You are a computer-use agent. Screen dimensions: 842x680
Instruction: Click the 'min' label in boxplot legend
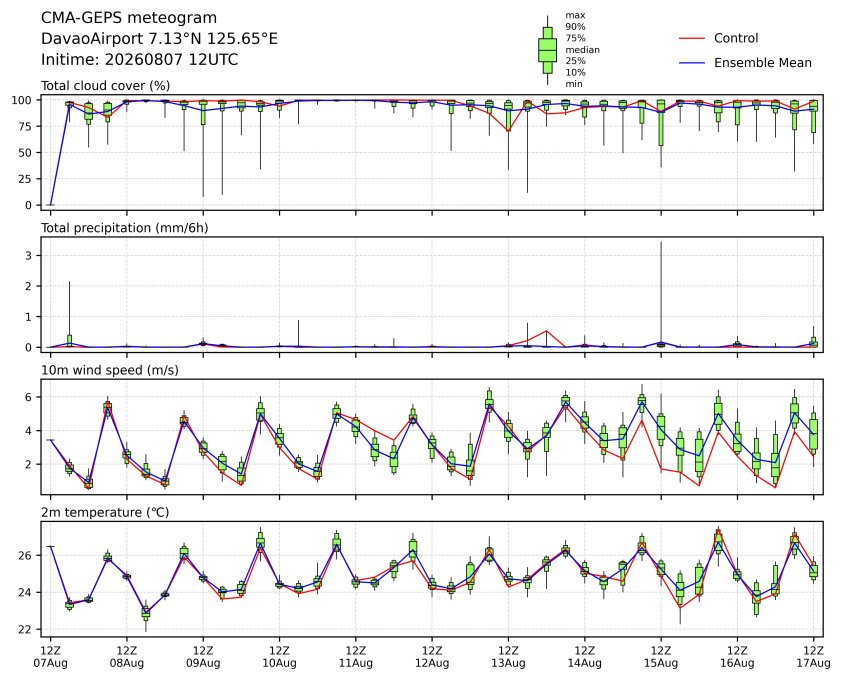[x=574, y=84]
